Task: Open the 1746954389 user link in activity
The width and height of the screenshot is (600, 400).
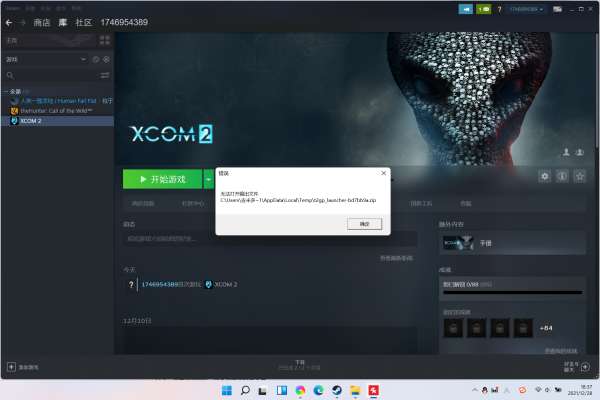Action: [x=160, y=284]
